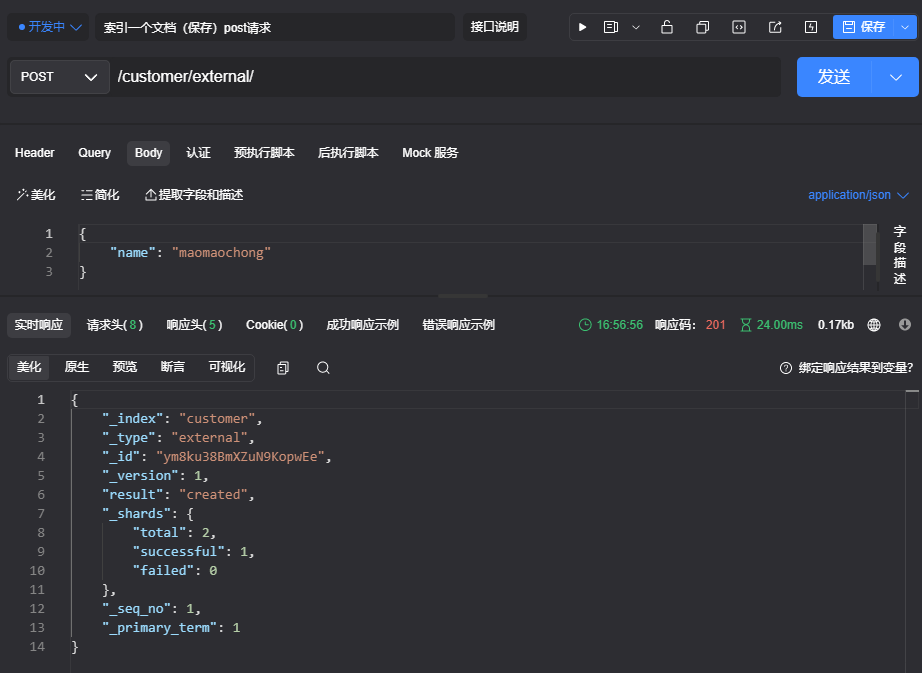Viewport: 922px width, 673px height.
Task: Select the 实时响应 tab
Action: (x=39, y=325)
